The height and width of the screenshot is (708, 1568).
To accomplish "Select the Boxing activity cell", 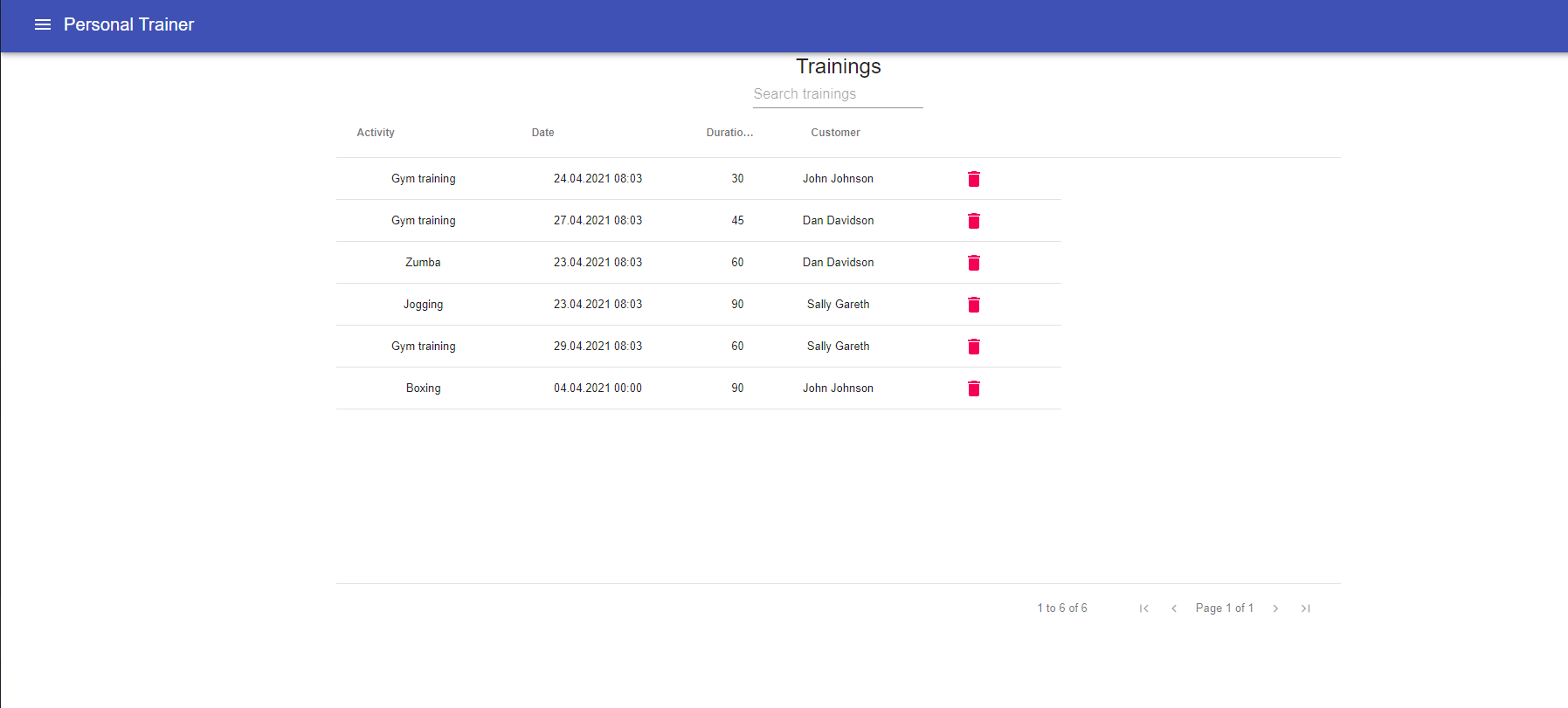I will (x=423, y=388).
